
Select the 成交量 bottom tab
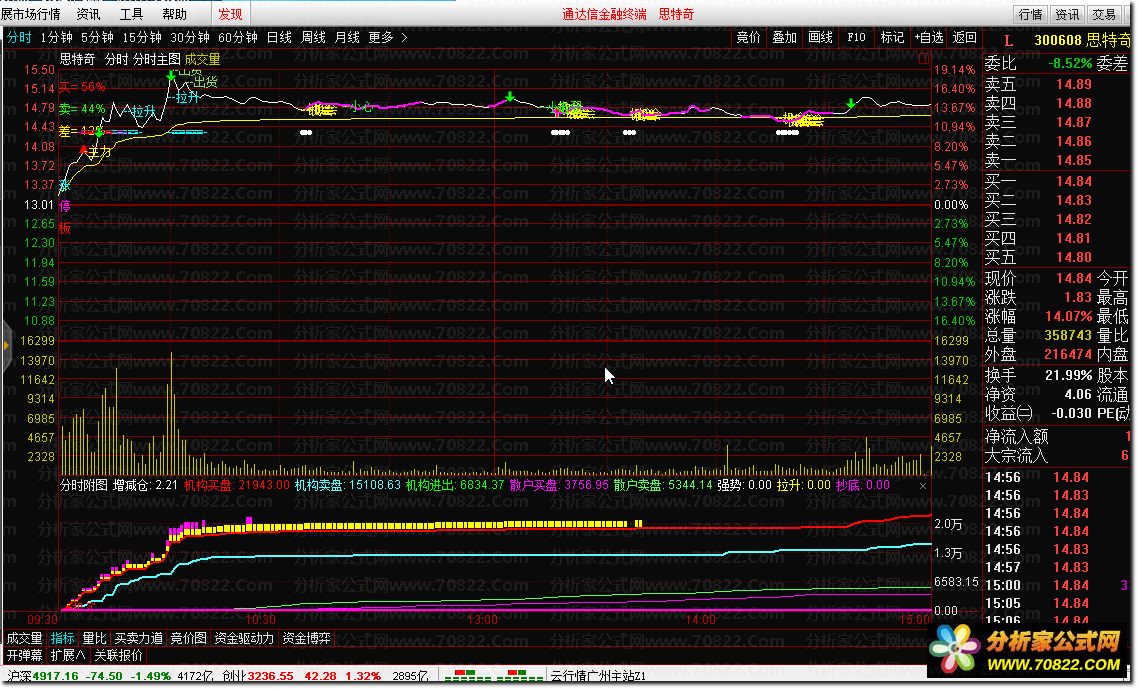point(25,638)
